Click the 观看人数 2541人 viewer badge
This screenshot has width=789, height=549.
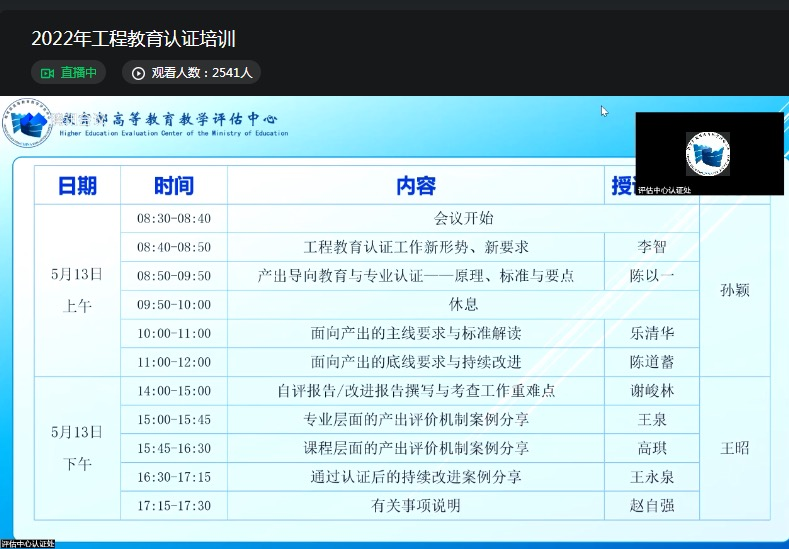(x=191, y=73)
